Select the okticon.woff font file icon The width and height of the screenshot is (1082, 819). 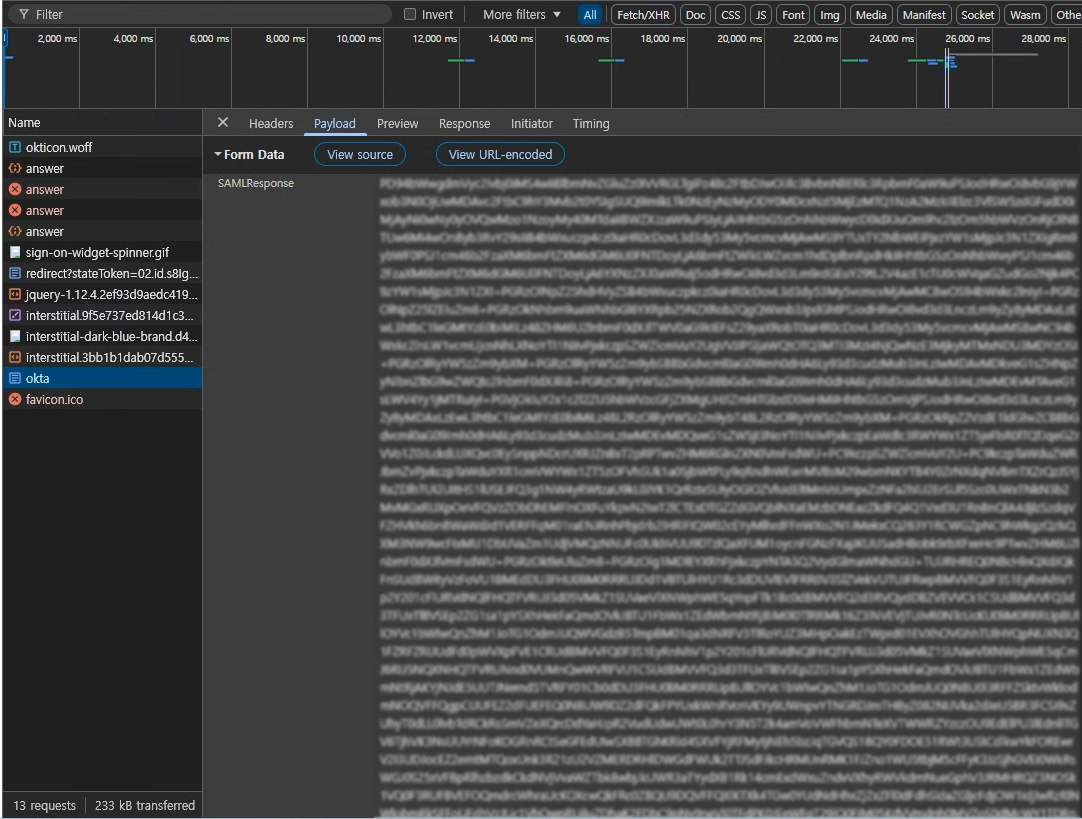(14, 147)
